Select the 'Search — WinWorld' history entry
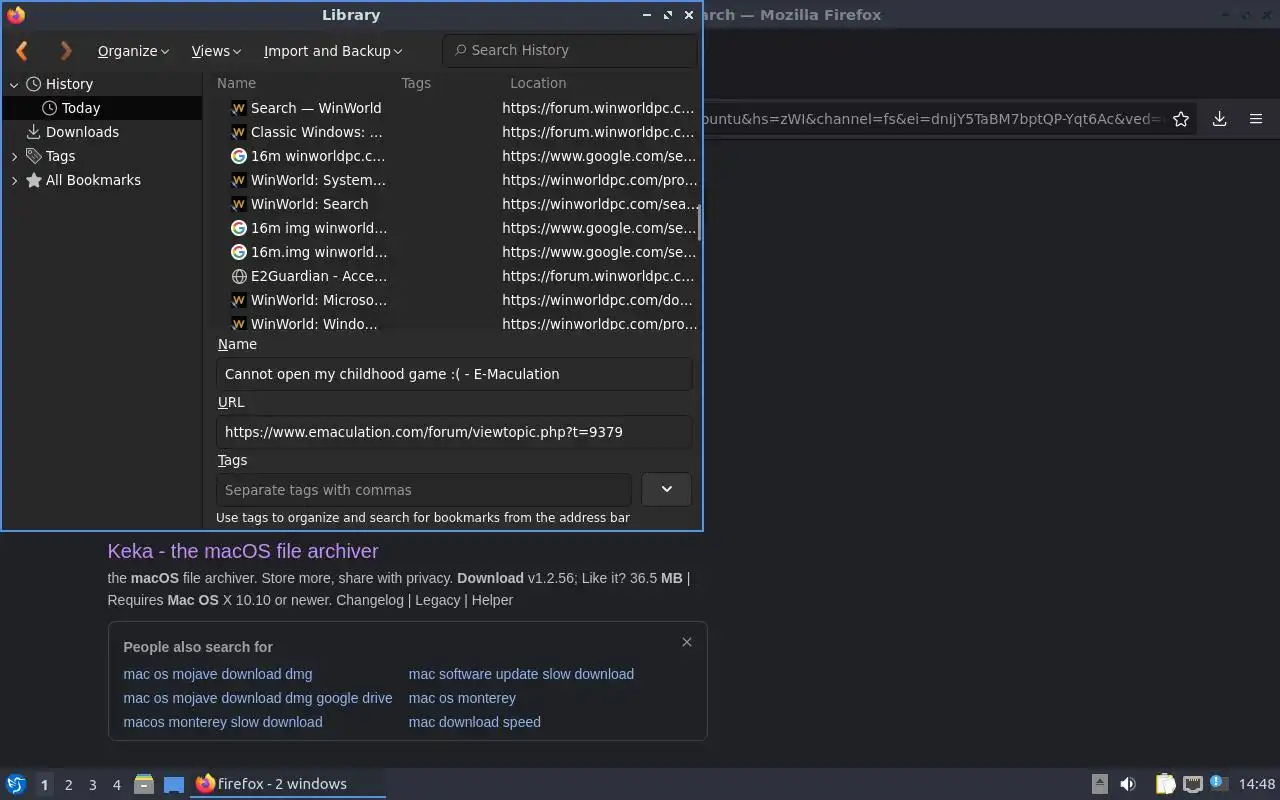 tap(450, 108)
